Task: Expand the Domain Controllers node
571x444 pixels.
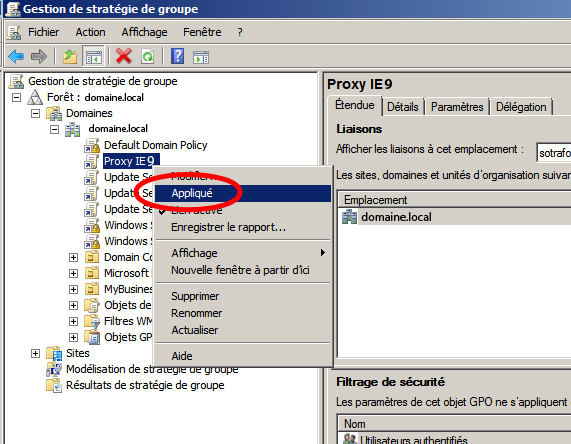Action: (73, 258)
